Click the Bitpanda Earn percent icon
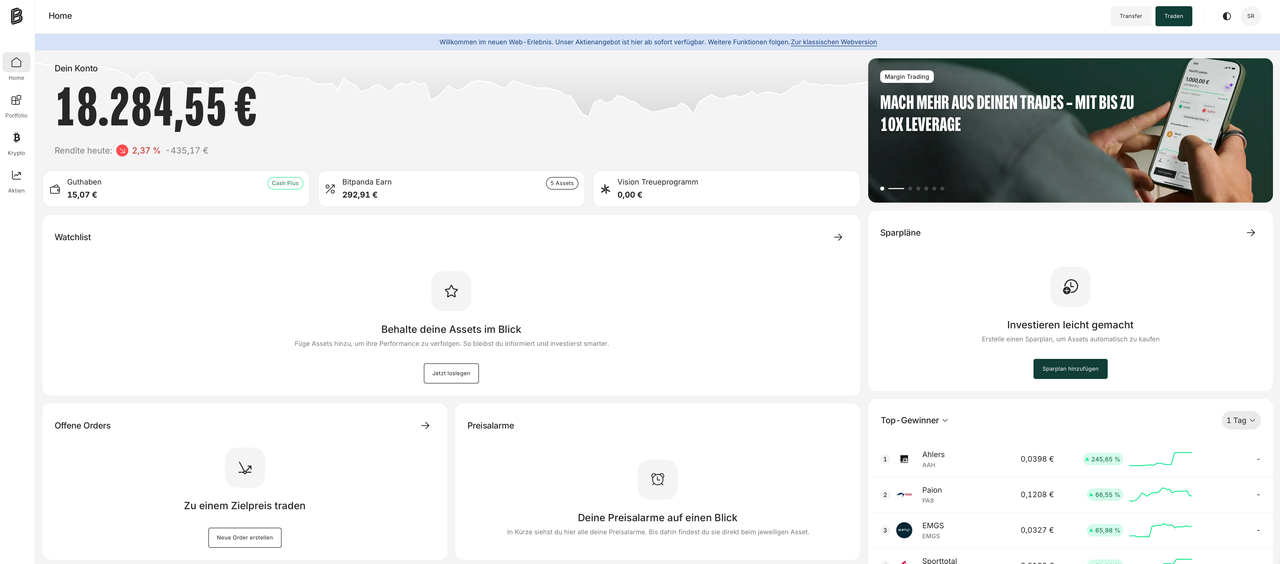Screen dimensions: 1280x564 pos(330,189)
